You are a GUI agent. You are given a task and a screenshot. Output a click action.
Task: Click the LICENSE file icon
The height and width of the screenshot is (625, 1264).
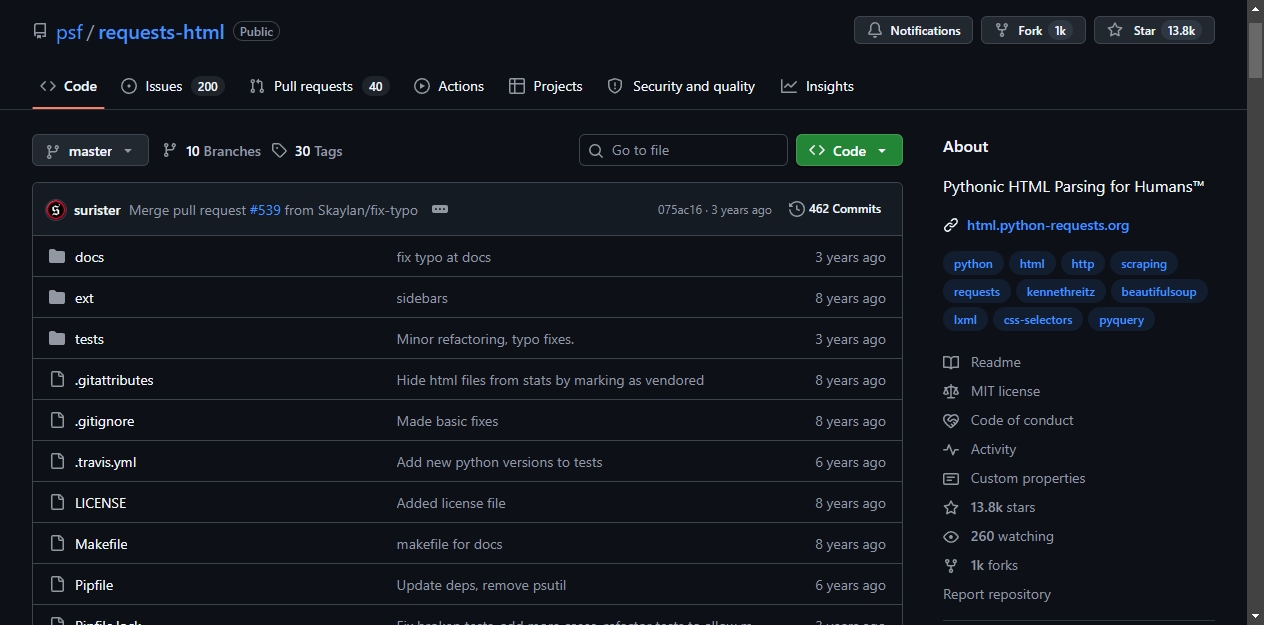pyautogui.click(x=57, y=503)
